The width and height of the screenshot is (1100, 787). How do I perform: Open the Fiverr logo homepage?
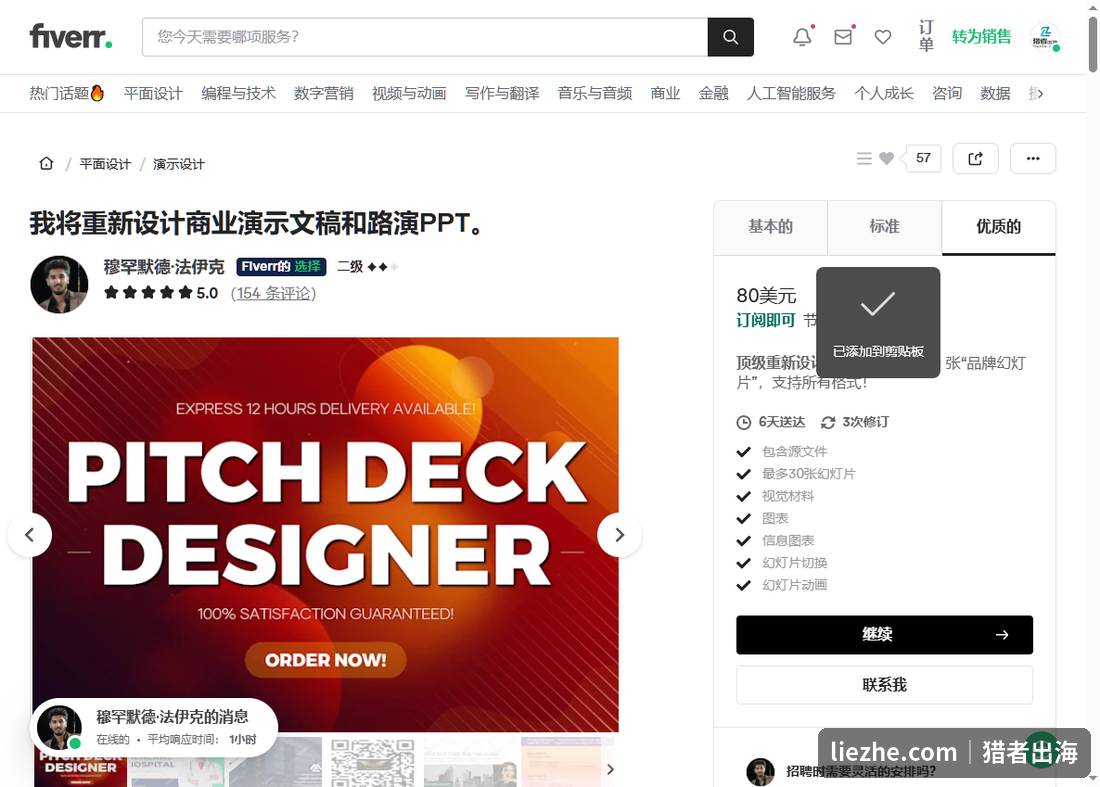[x=71, y=36]
